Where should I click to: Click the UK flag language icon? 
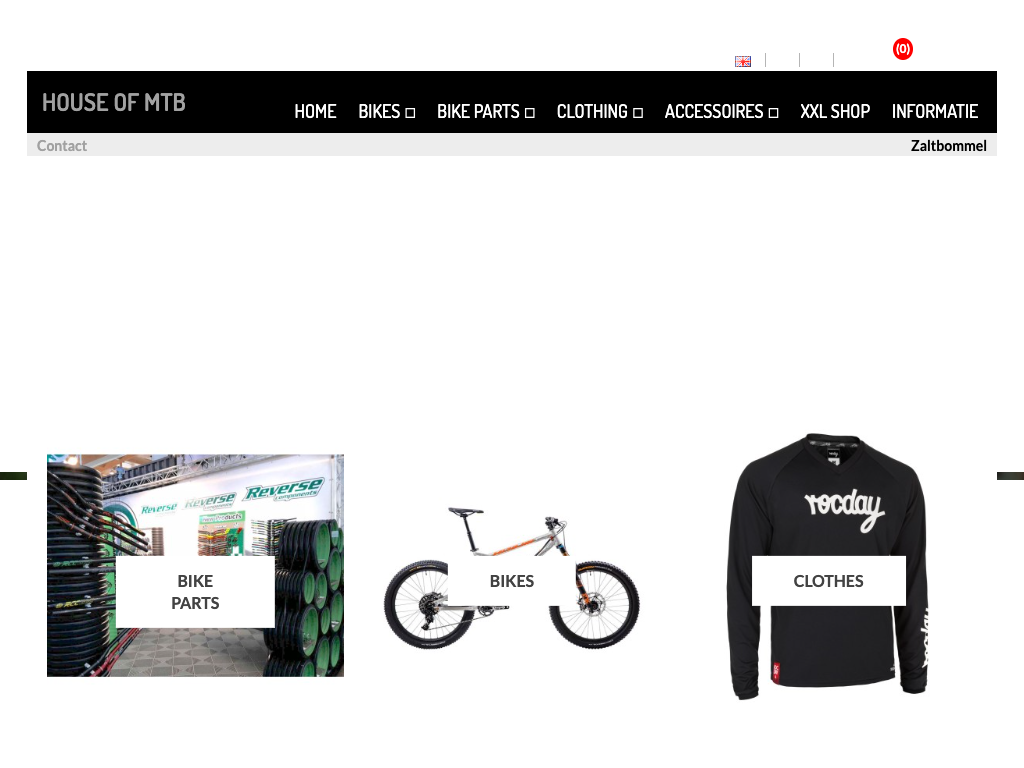pos(743,61)
